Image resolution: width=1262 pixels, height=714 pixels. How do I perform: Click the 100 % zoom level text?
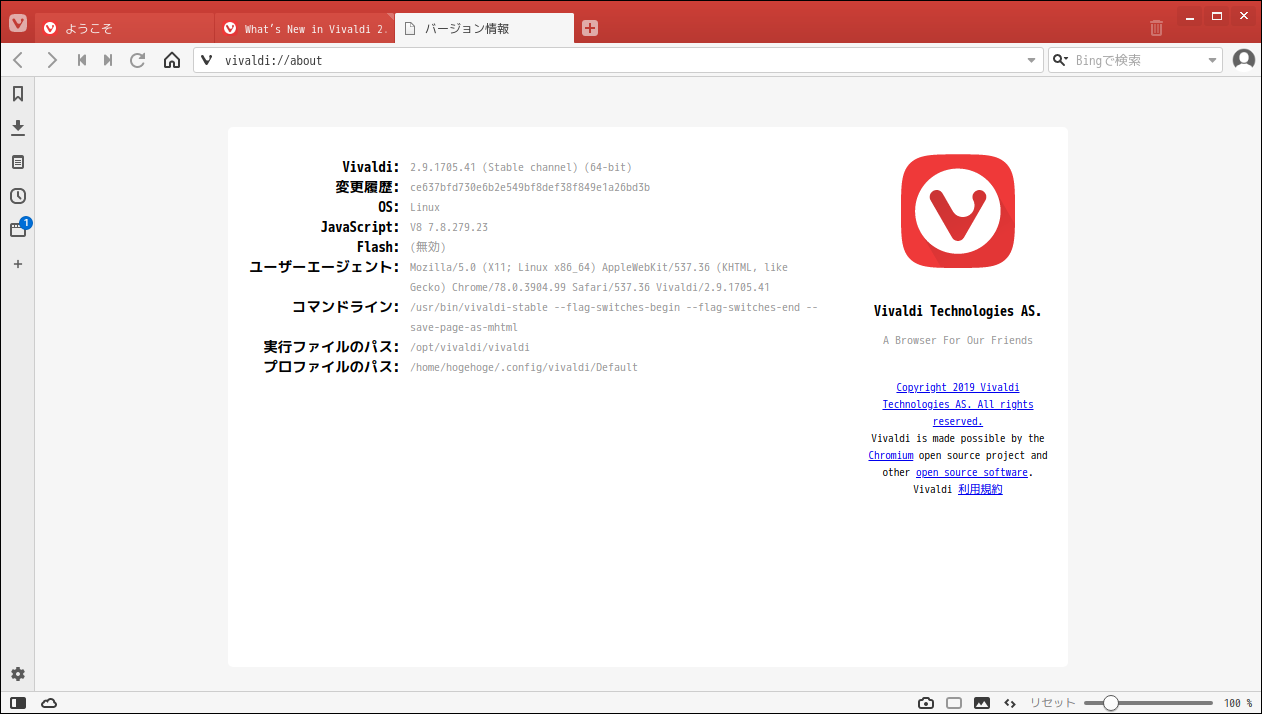1238,703
